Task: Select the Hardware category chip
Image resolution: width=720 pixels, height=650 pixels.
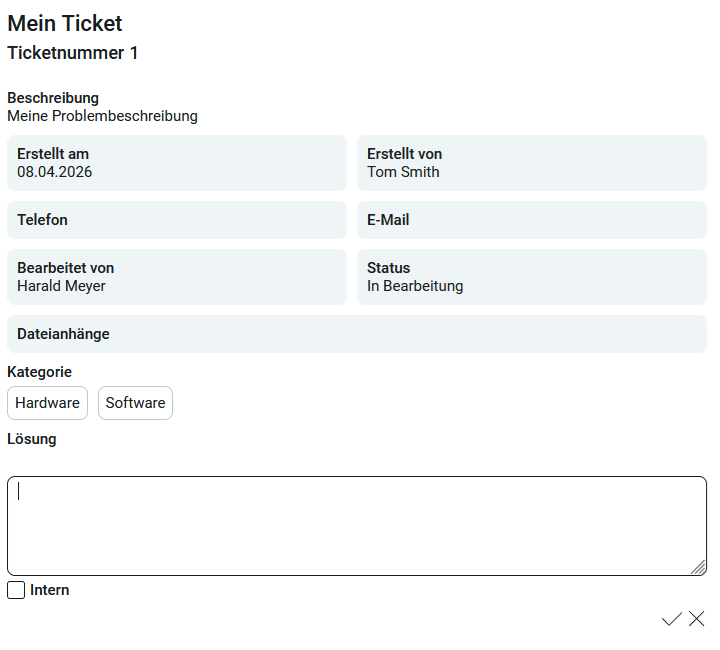Action: click(47, 403)
